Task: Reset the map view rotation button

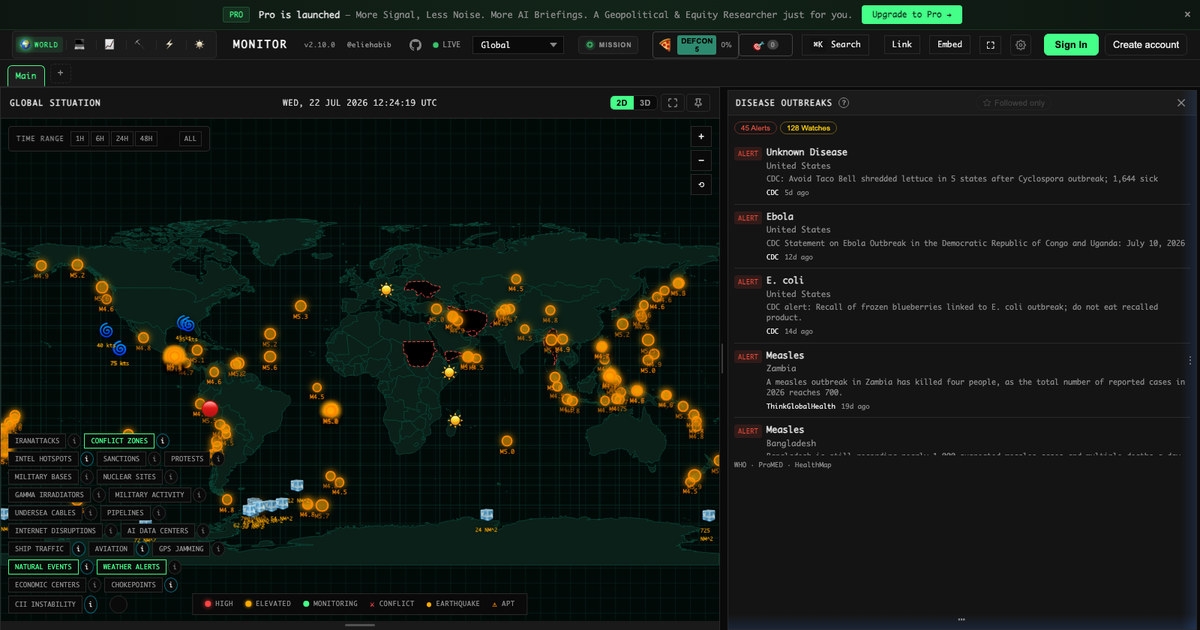Action: 701,184
